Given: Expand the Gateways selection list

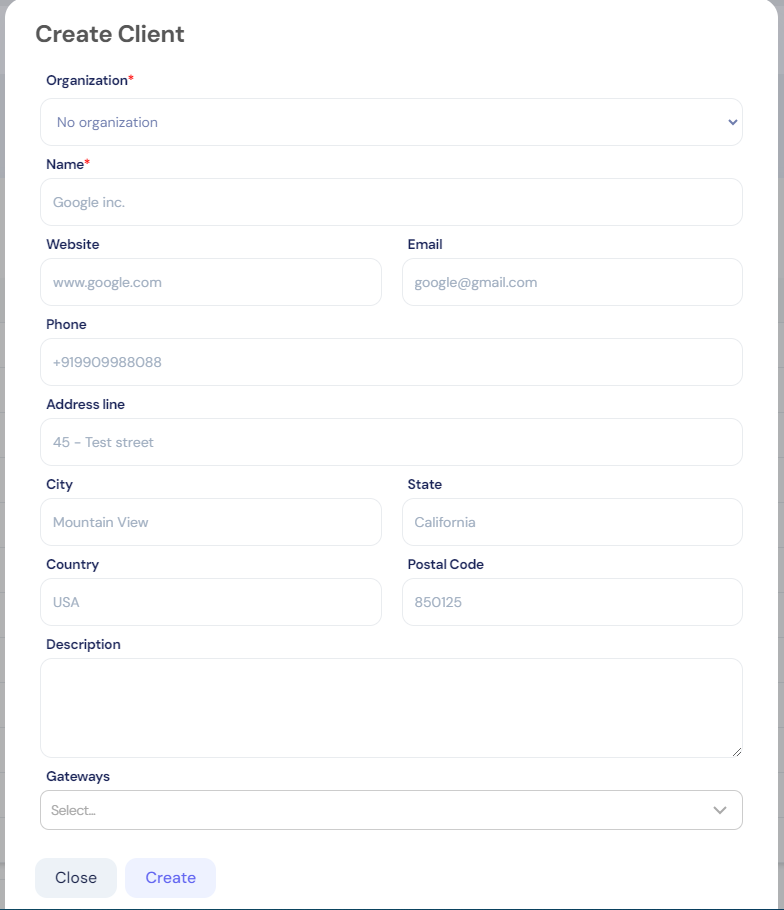Looking at the screenshot, I should (x=391, y=810).
